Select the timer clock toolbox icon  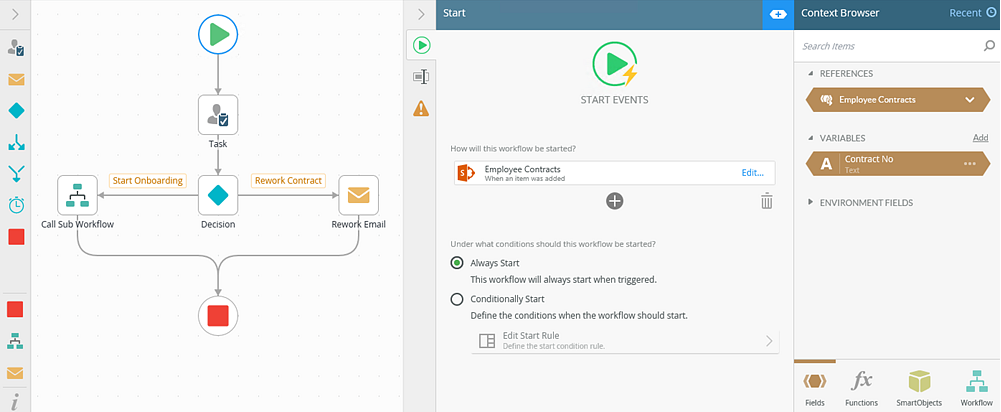(16, 205)
